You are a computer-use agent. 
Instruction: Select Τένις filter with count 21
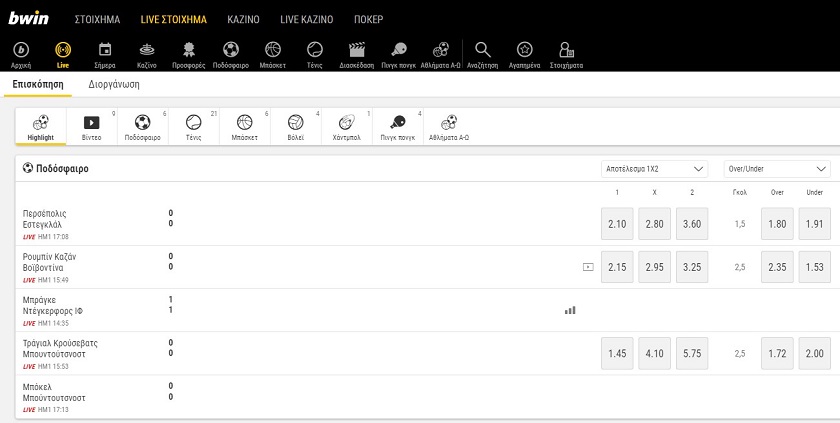[193, 127]
